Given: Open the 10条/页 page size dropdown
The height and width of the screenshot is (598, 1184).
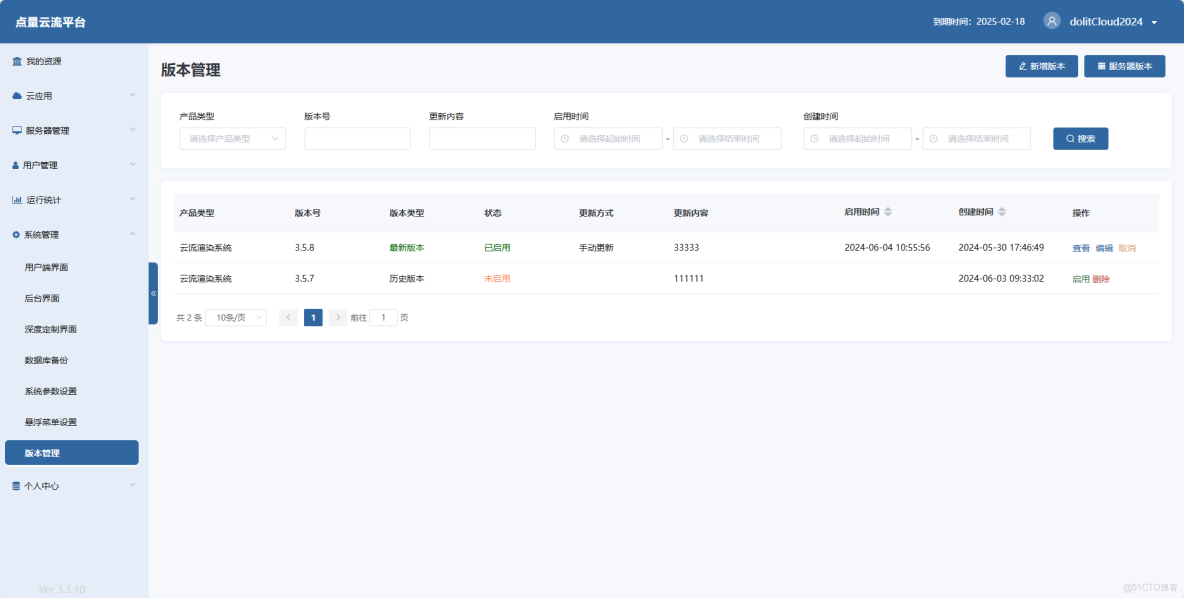Looking at the screenshot, I should (236, 318).
